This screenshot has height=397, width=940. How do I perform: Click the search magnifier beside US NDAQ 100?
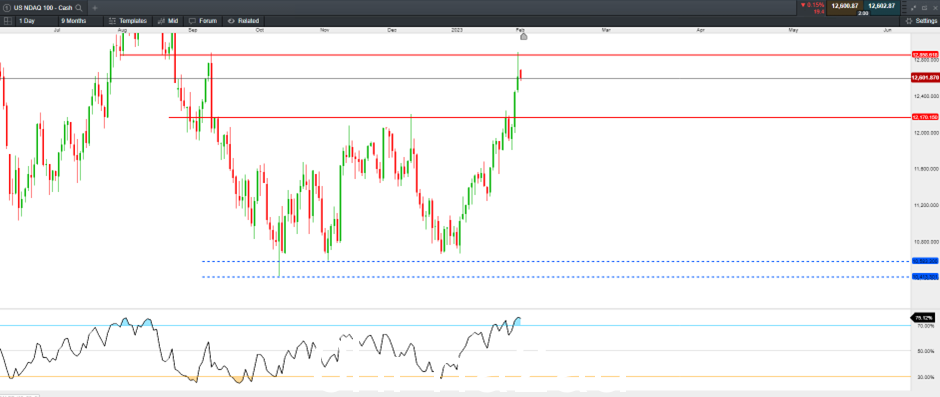coord(78,8)
